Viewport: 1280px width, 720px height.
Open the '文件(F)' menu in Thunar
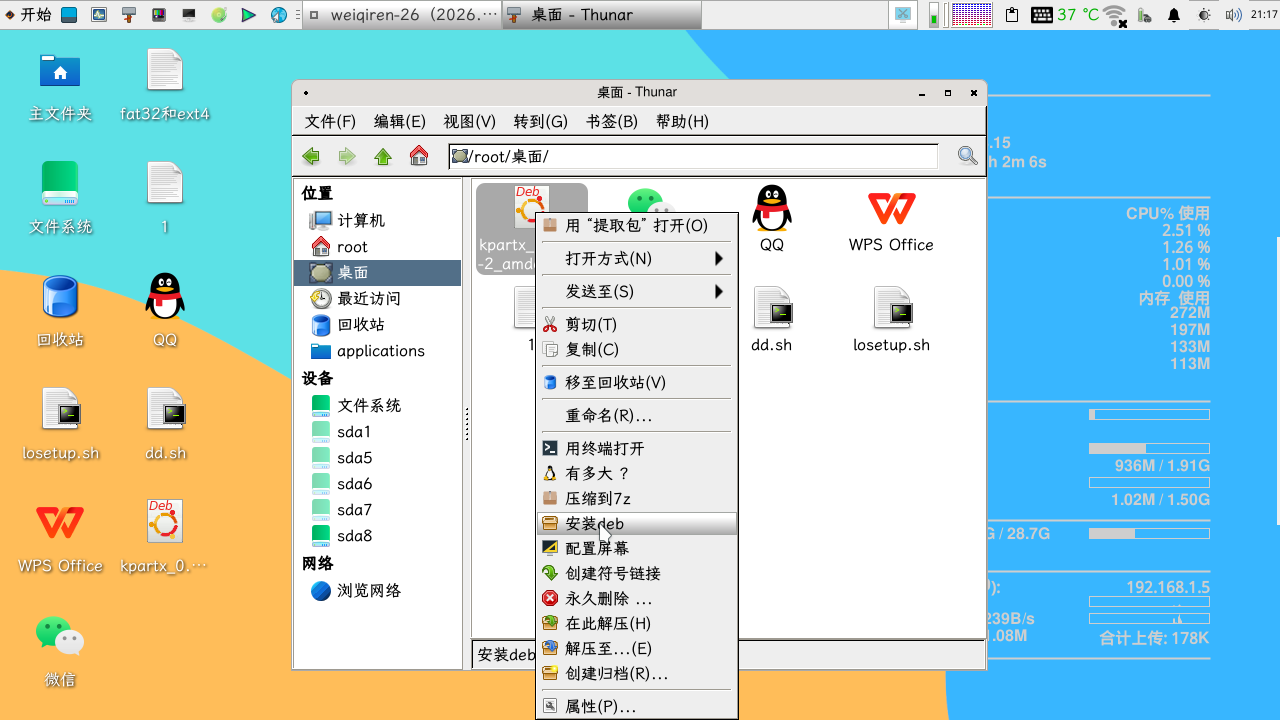tap(330, 121)
